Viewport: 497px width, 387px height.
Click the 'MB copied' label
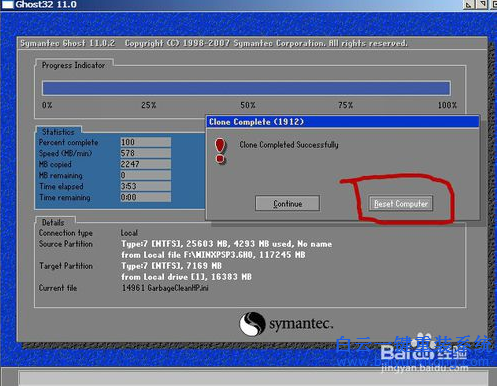point(55,164)
